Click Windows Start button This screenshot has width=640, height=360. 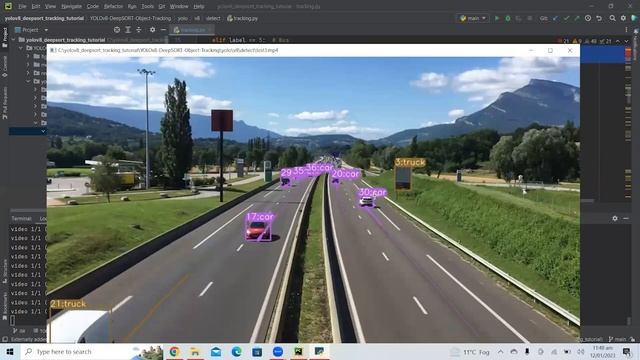10,351
